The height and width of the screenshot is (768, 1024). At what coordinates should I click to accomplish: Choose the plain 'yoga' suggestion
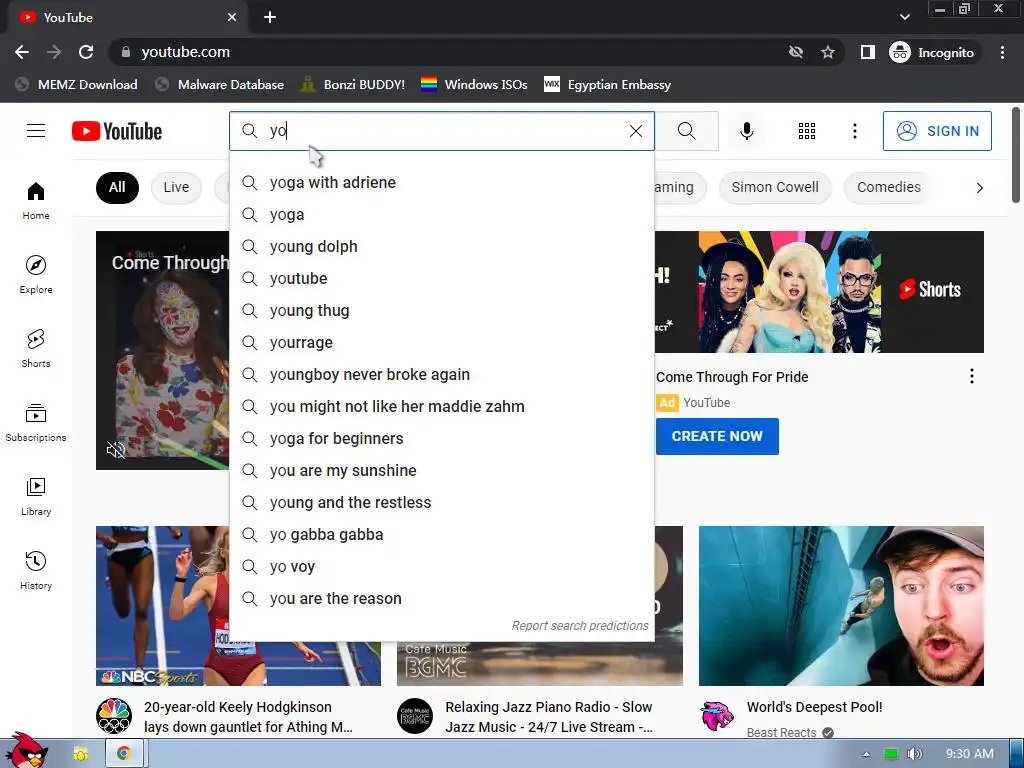pos(441,214)
